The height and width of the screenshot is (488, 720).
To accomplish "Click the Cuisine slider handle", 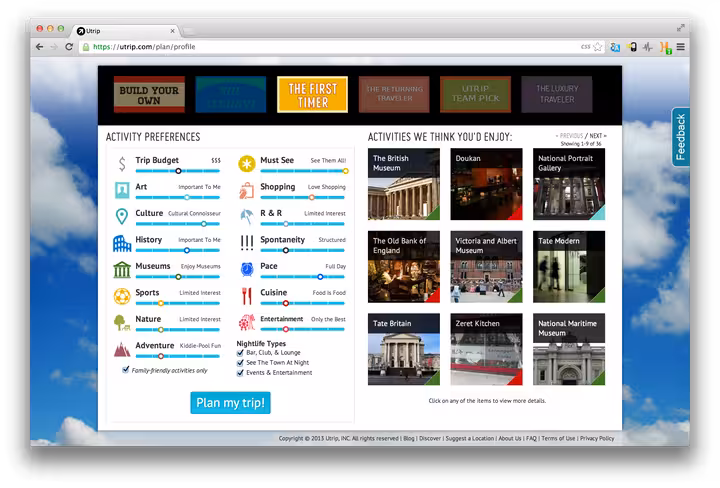I will coord(286,303).
